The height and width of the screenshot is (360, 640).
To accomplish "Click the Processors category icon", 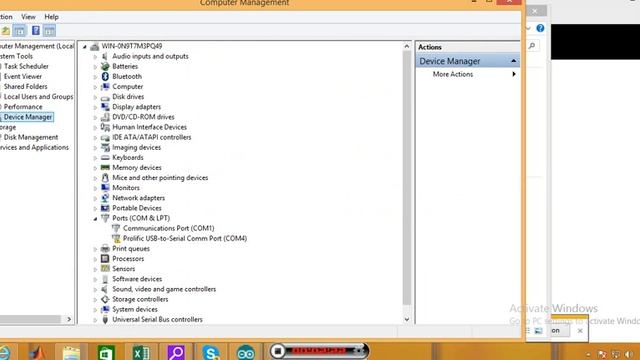I will click(x=105, y=258).
